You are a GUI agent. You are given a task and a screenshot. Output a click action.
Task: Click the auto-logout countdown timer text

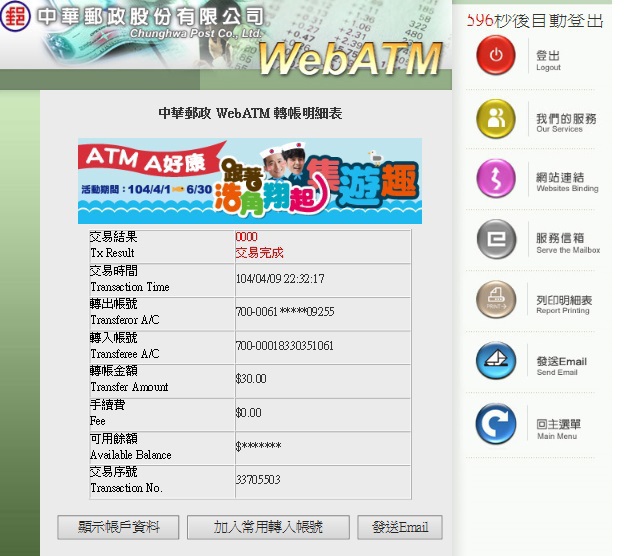pos(535,21)
